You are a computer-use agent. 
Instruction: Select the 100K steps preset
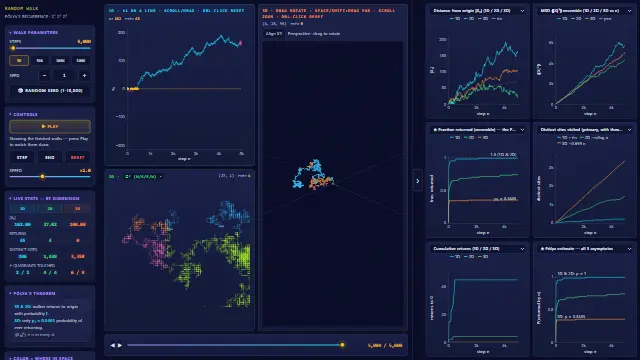click(x=60, y=60)
